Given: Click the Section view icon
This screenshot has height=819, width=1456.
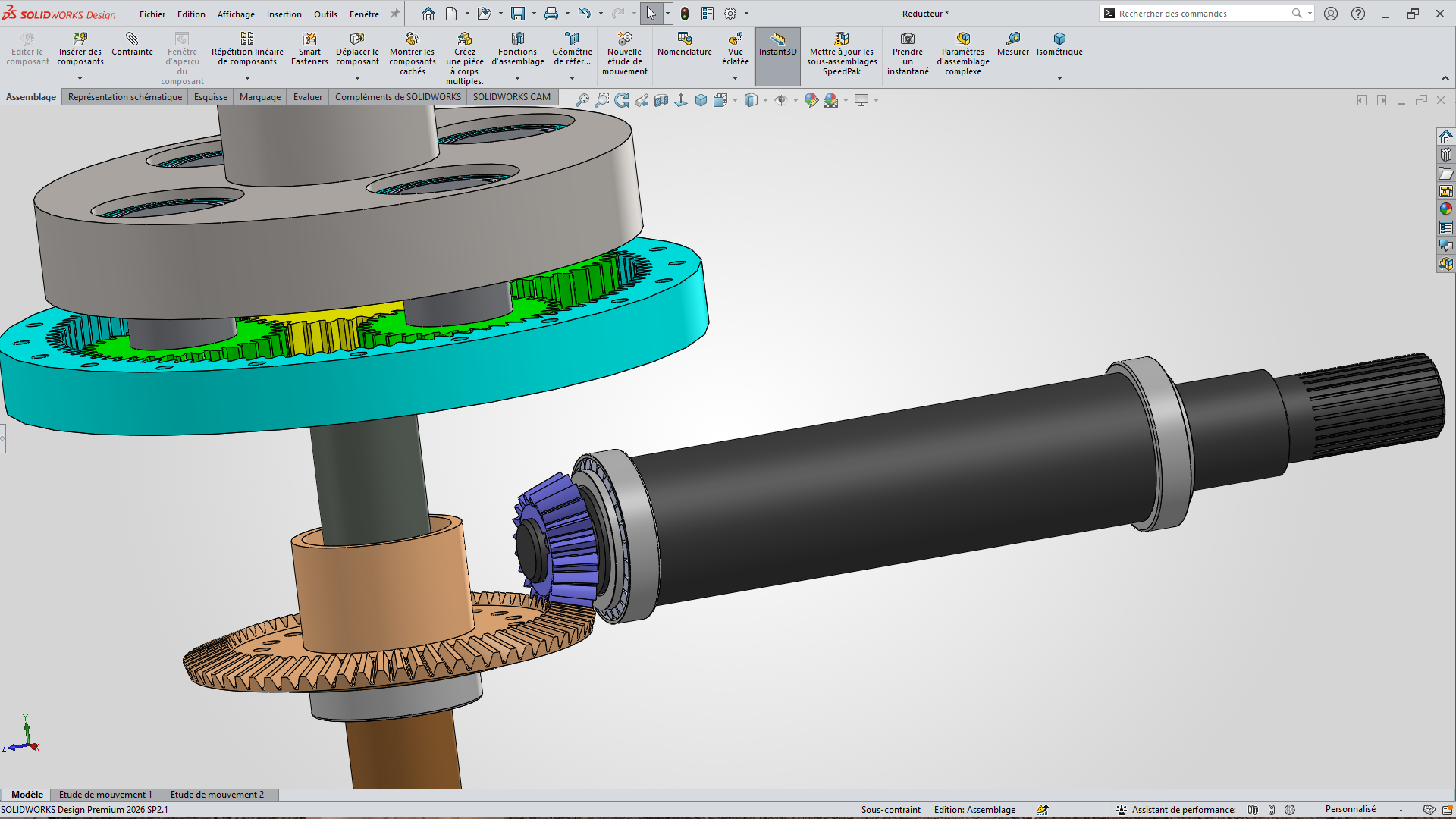Looking at the screenshot, I should 661,100.
